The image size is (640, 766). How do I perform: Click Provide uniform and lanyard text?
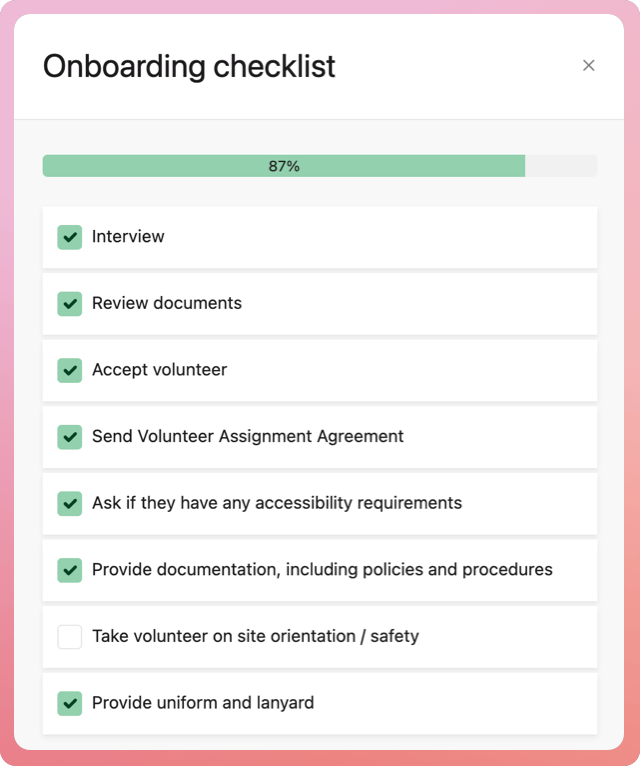point(203,703)
